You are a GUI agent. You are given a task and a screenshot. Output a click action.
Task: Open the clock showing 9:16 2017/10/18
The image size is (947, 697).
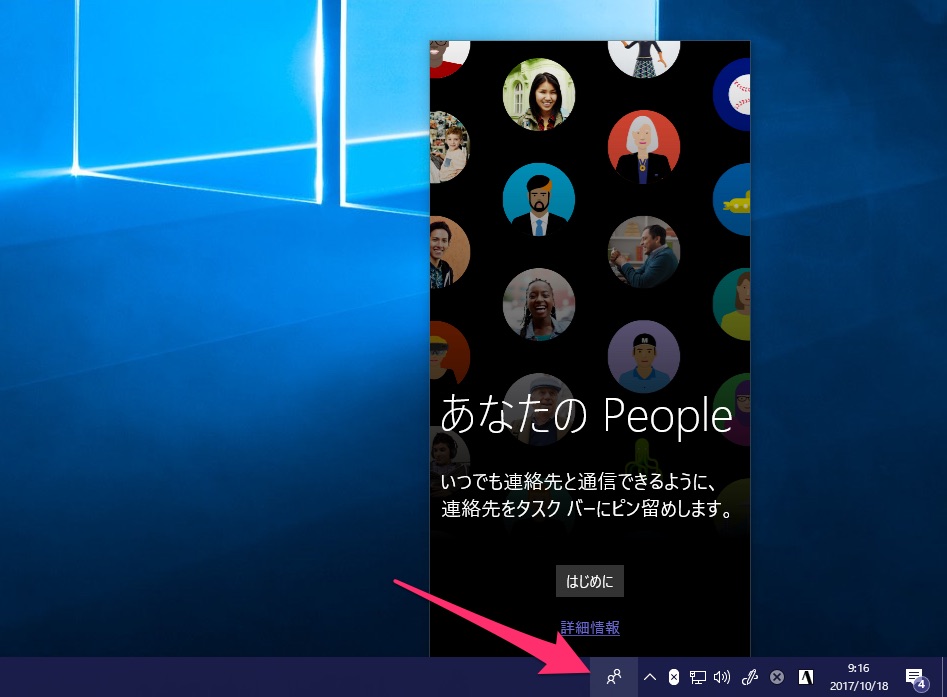click(x=858, y=677)
